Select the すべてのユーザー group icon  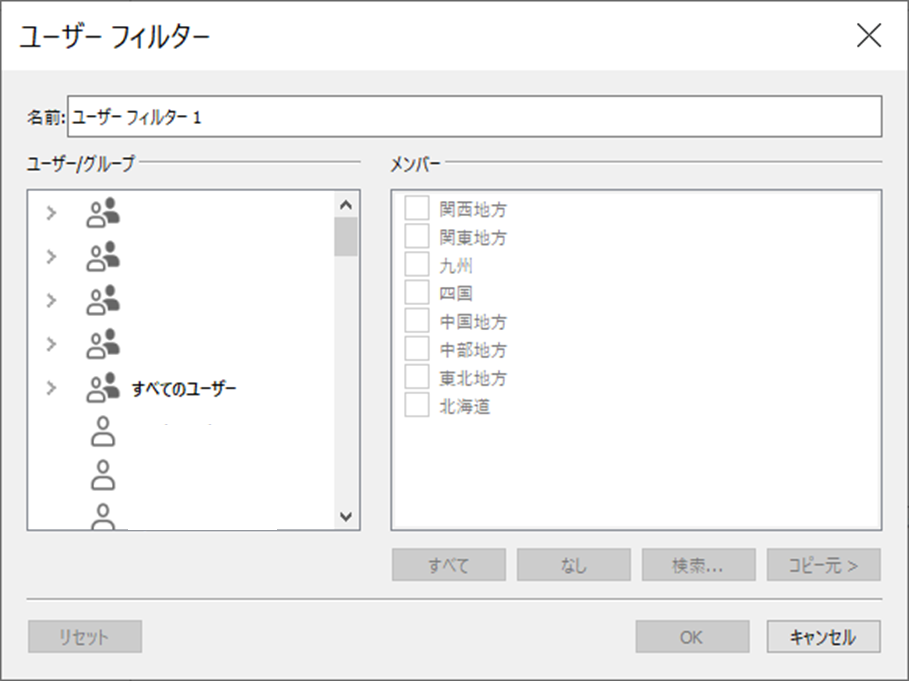[x=103, y=388]
